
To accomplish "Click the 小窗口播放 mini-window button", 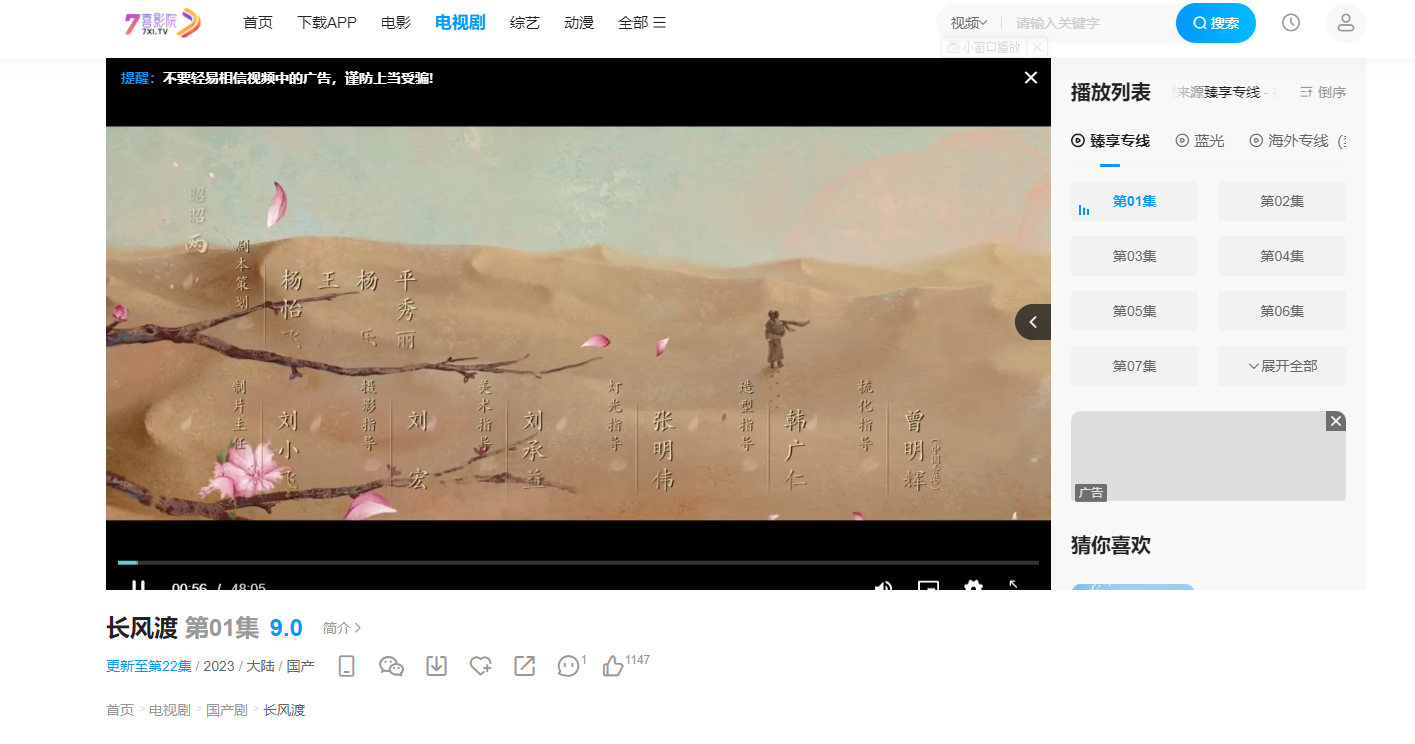I will click(984, 47).
